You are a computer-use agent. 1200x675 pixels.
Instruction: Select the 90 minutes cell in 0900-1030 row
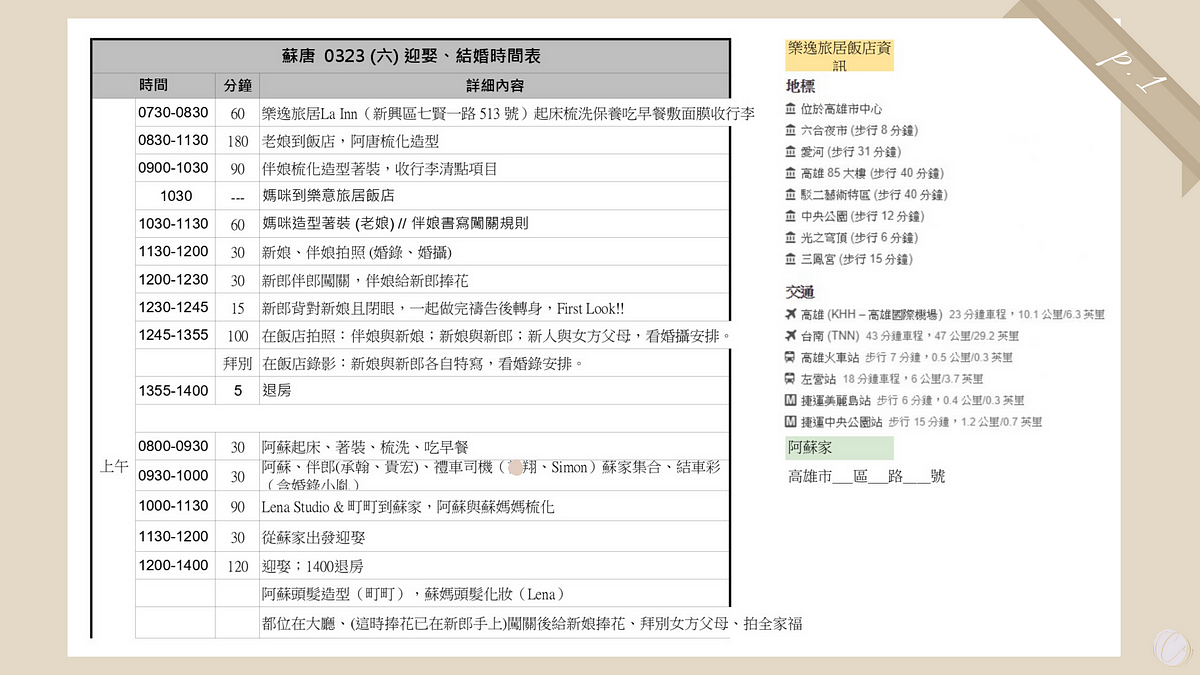pos(238,169)
